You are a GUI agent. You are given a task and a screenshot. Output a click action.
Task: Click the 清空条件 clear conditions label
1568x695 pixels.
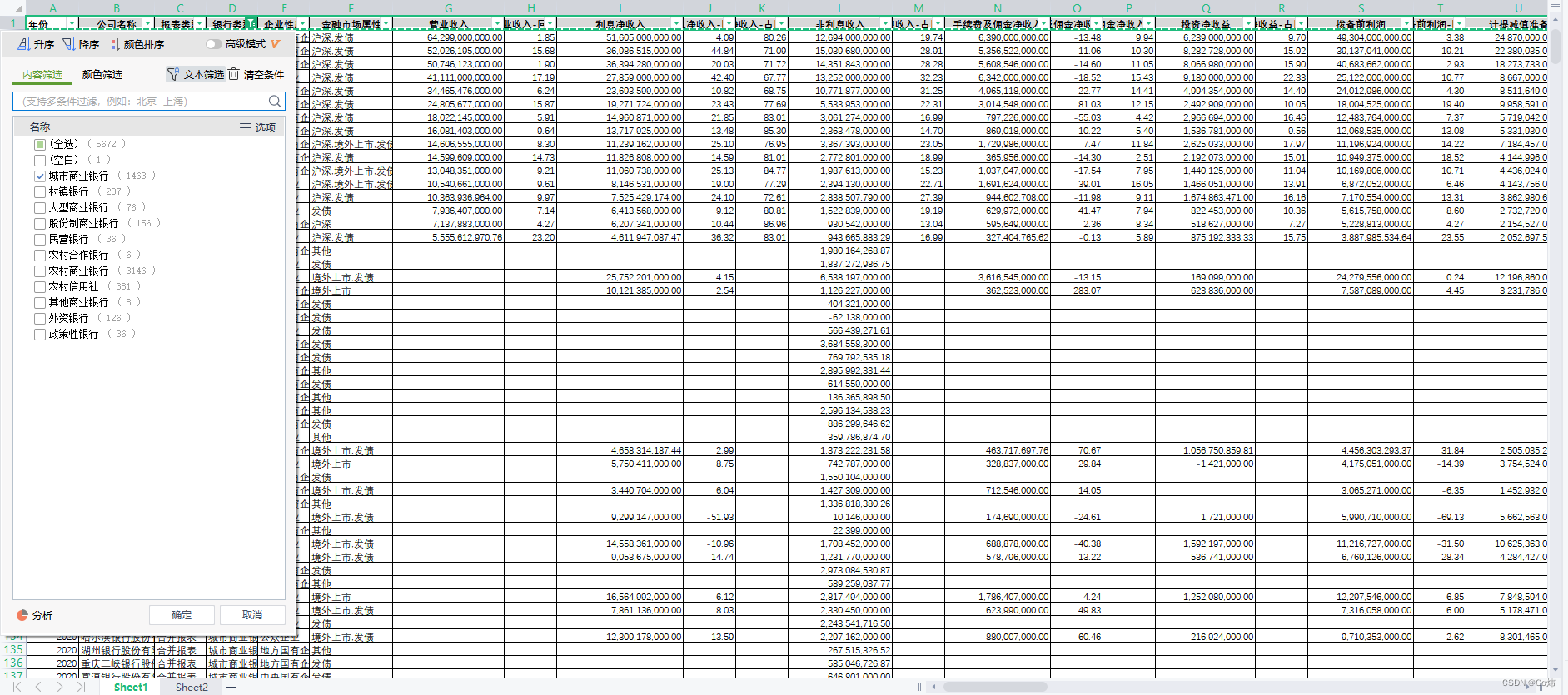pyautogui.click(x=263, y=74)
